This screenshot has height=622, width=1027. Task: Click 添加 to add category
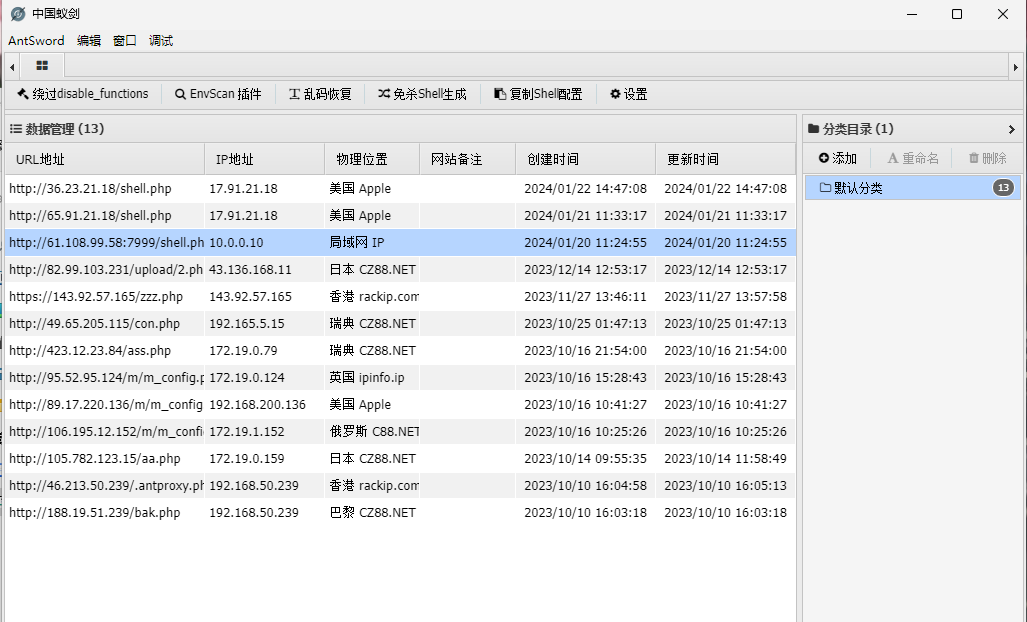[838, 158]
